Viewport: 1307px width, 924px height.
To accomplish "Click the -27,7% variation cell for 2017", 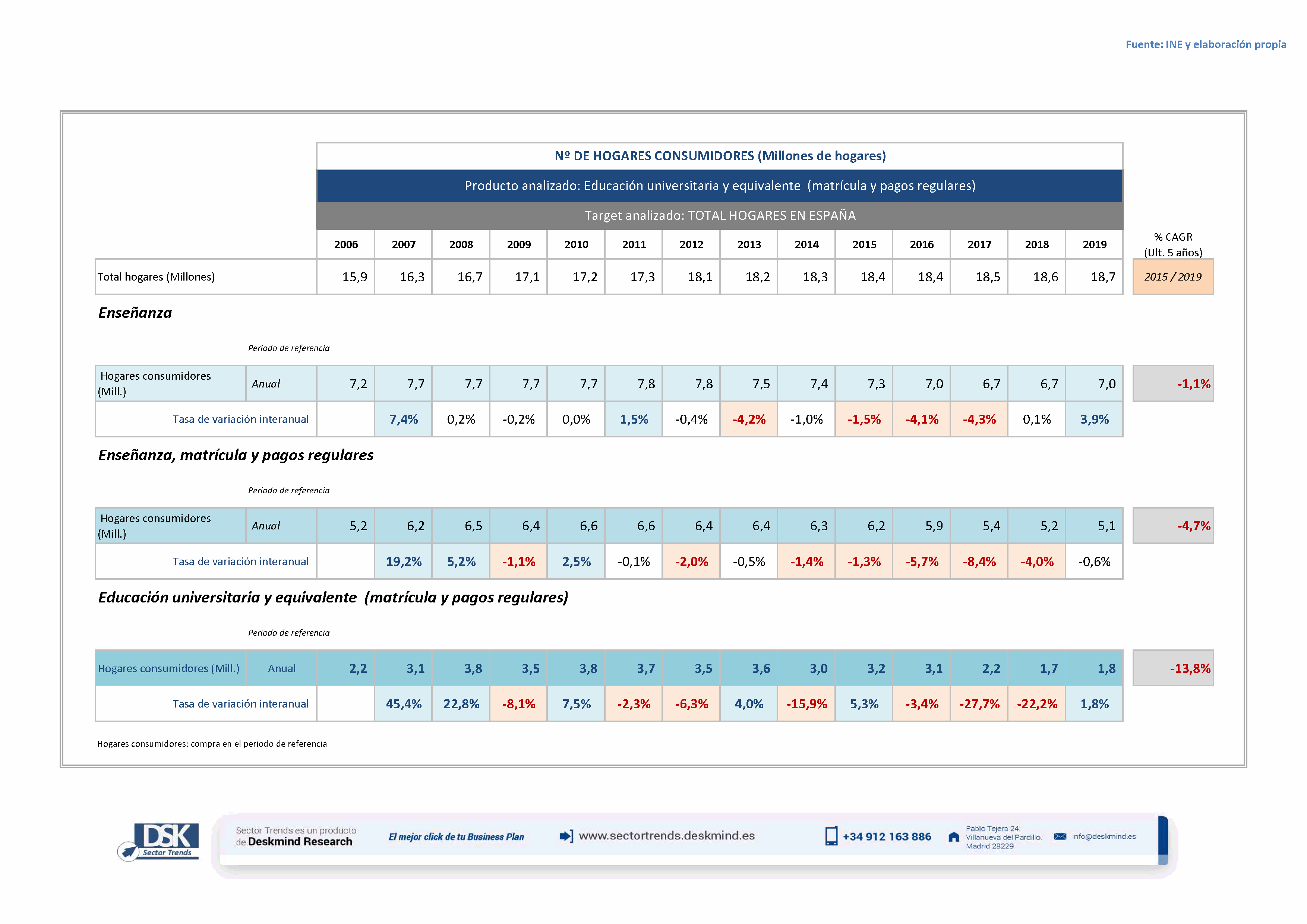I will (x=979, y=705).
